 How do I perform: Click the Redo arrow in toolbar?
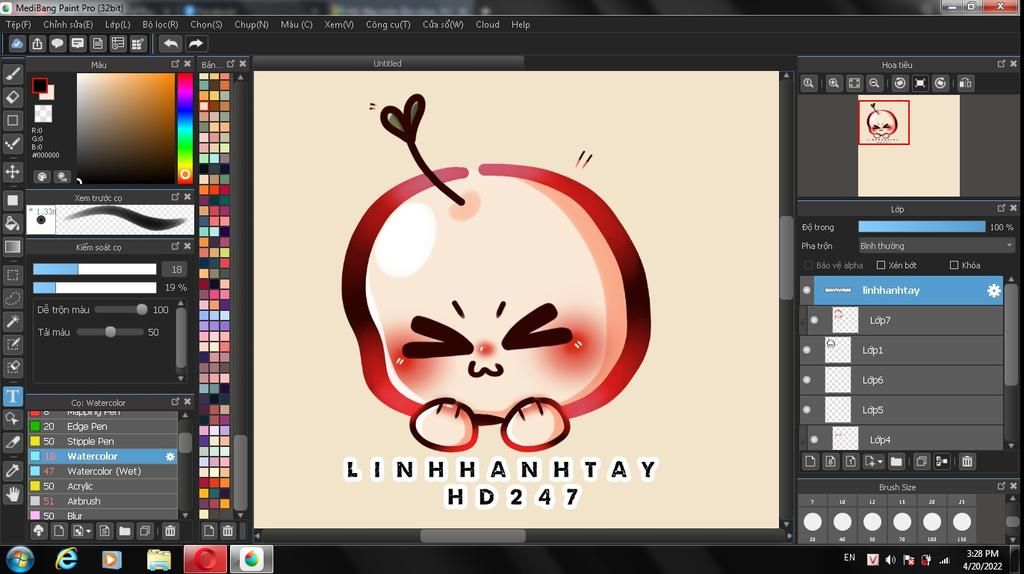click(195, 44)
